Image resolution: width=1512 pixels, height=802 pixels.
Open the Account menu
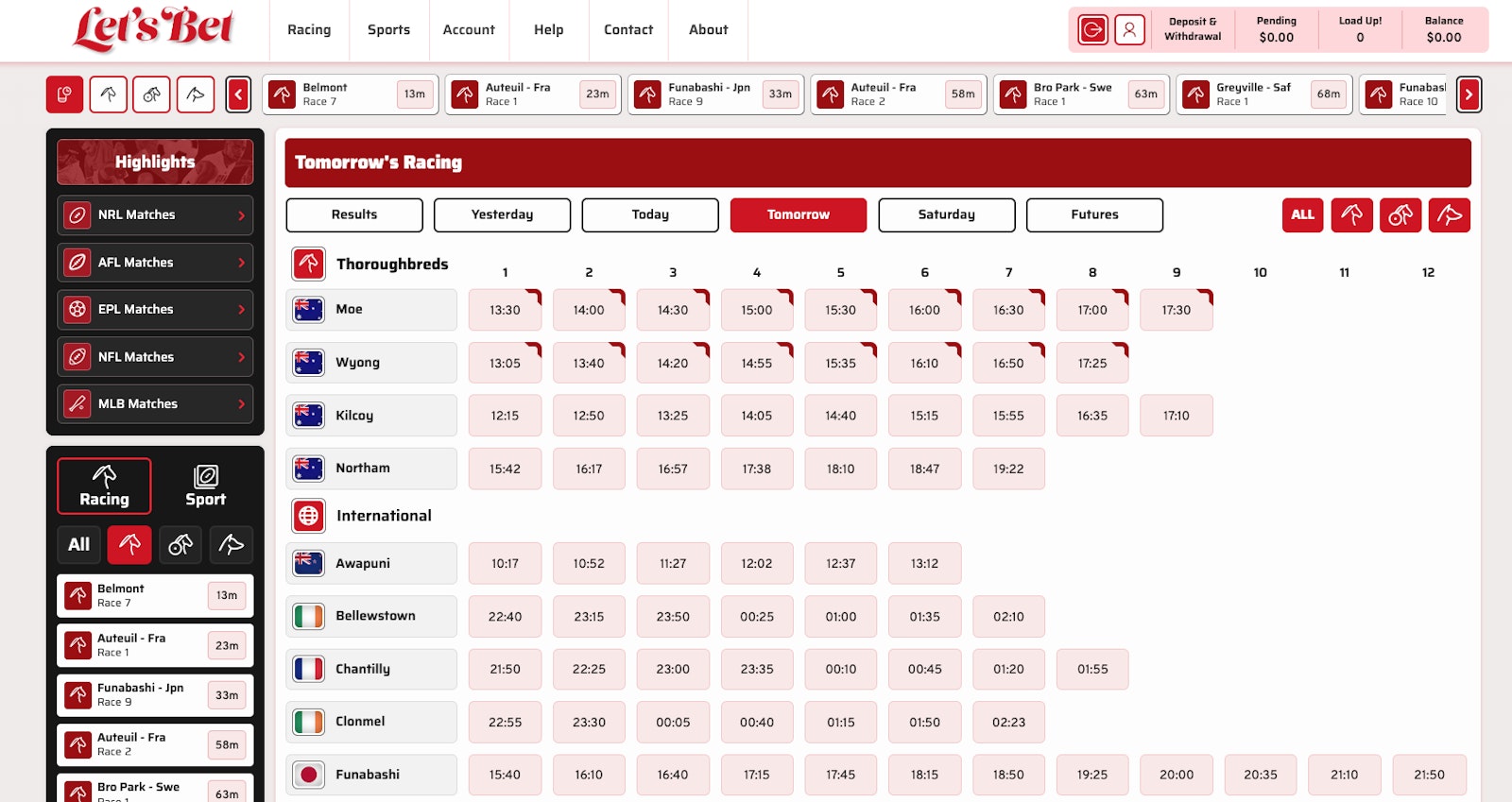(469, 30)
